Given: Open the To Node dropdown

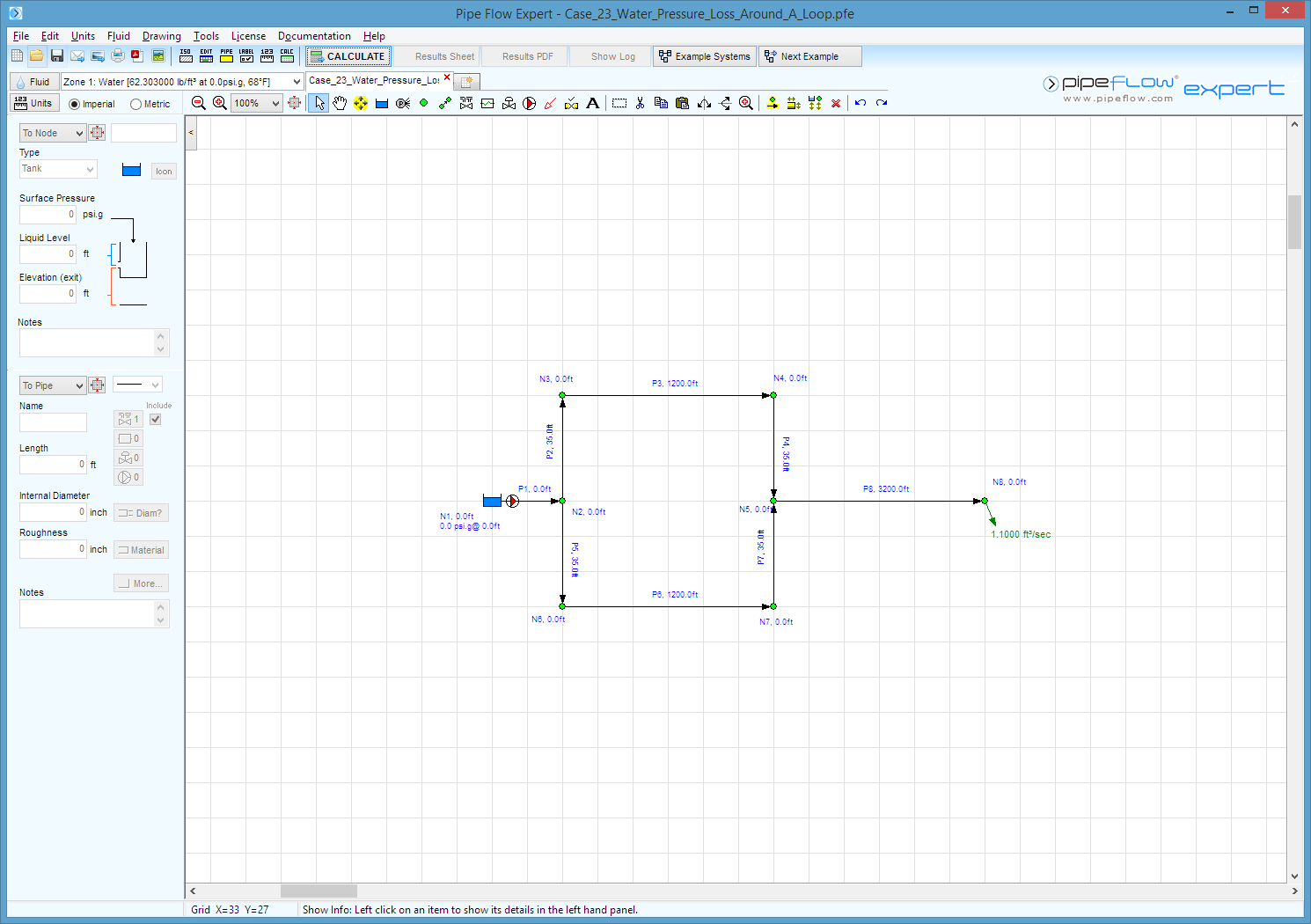Looking at the screenshot, I should pos(53,133).
